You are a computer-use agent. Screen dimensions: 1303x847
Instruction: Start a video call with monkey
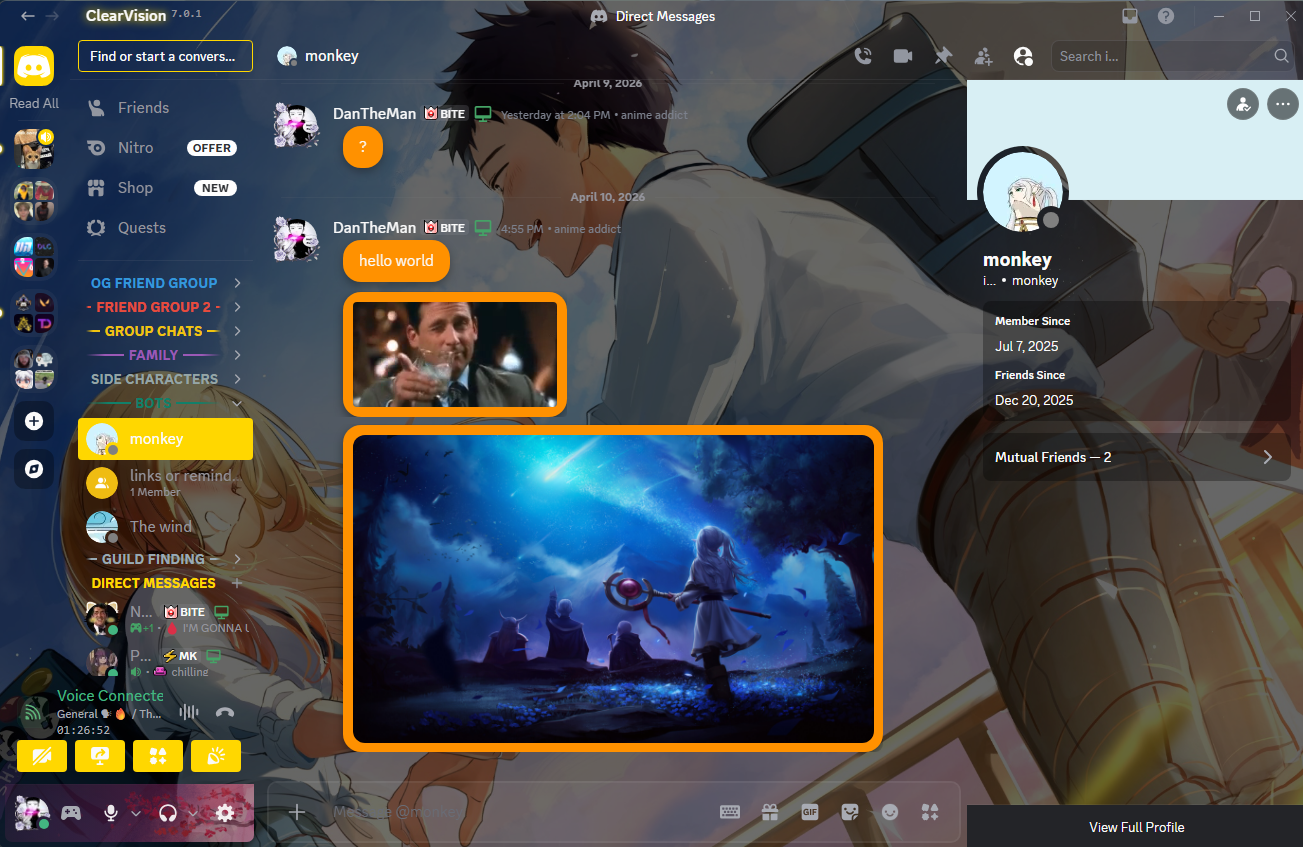point(903,56)
